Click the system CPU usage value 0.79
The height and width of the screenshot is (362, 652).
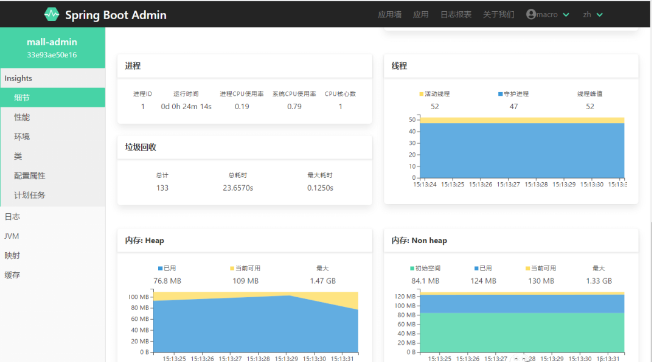point(294,106)
